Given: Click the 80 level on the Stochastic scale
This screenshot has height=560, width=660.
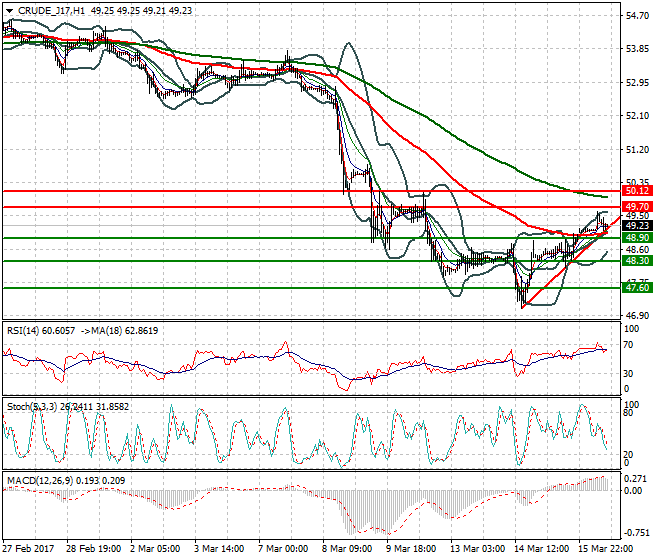Looking at the screenshot, I should (628, 412).
